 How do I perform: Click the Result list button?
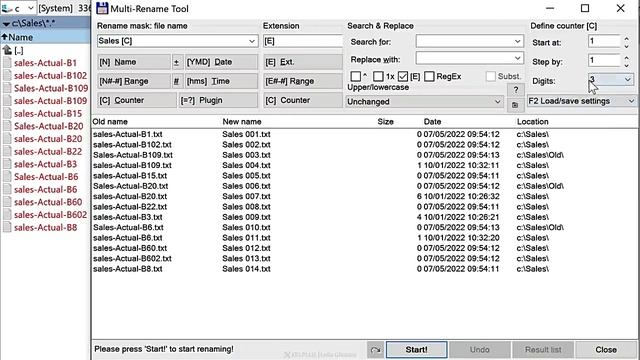pyautogui.click(x=543, y=350)
